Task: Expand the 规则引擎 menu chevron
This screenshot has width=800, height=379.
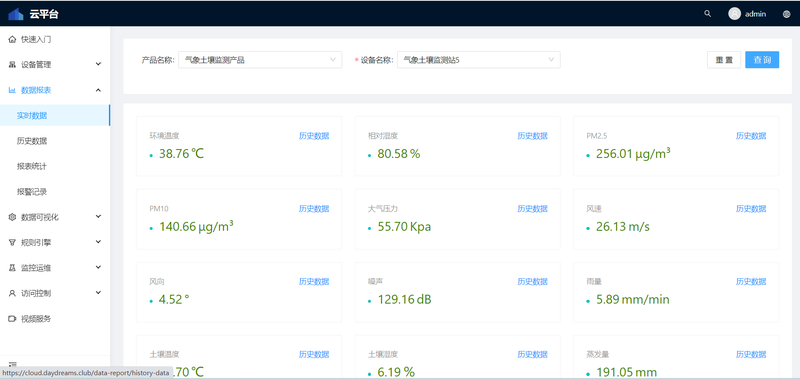Action: tap(98, 242)
